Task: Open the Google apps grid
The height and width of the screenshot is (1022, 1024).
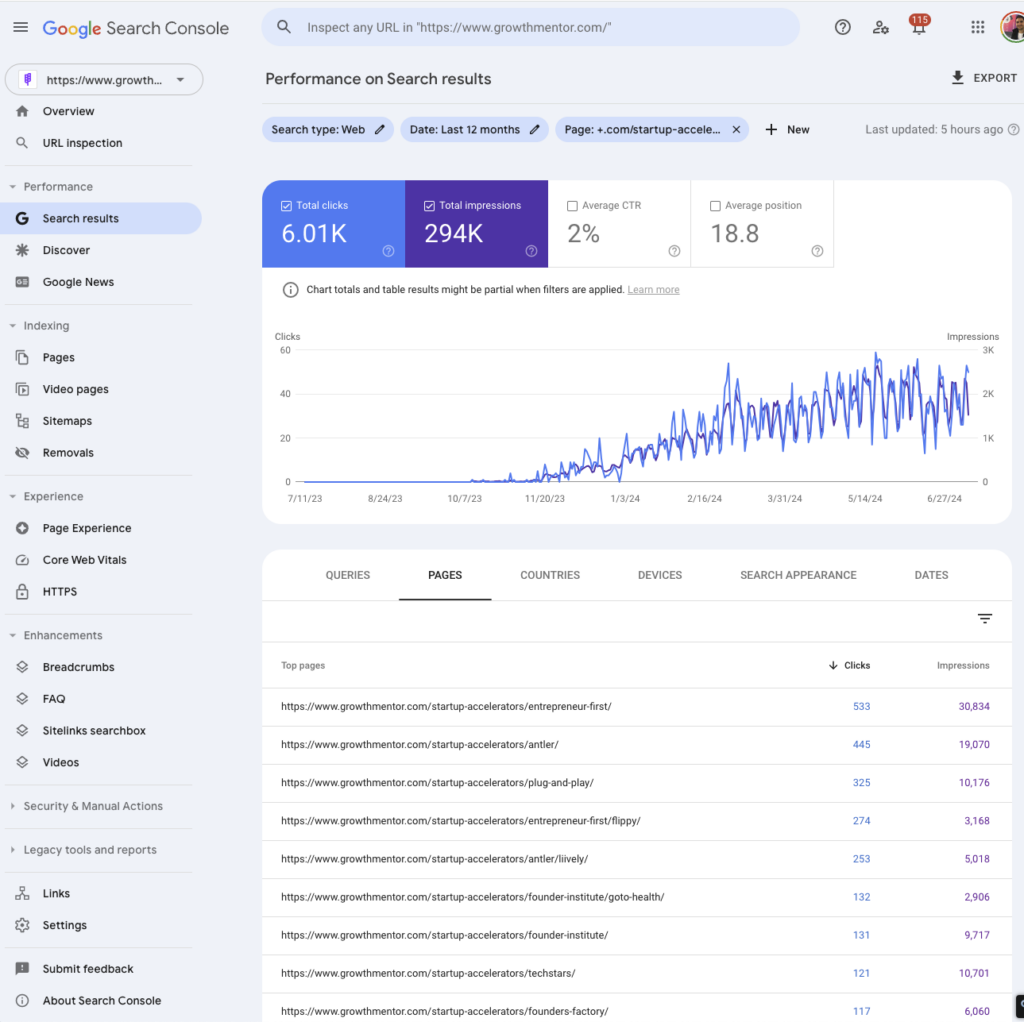Action: pyautogui.click(x=977, y=27)
